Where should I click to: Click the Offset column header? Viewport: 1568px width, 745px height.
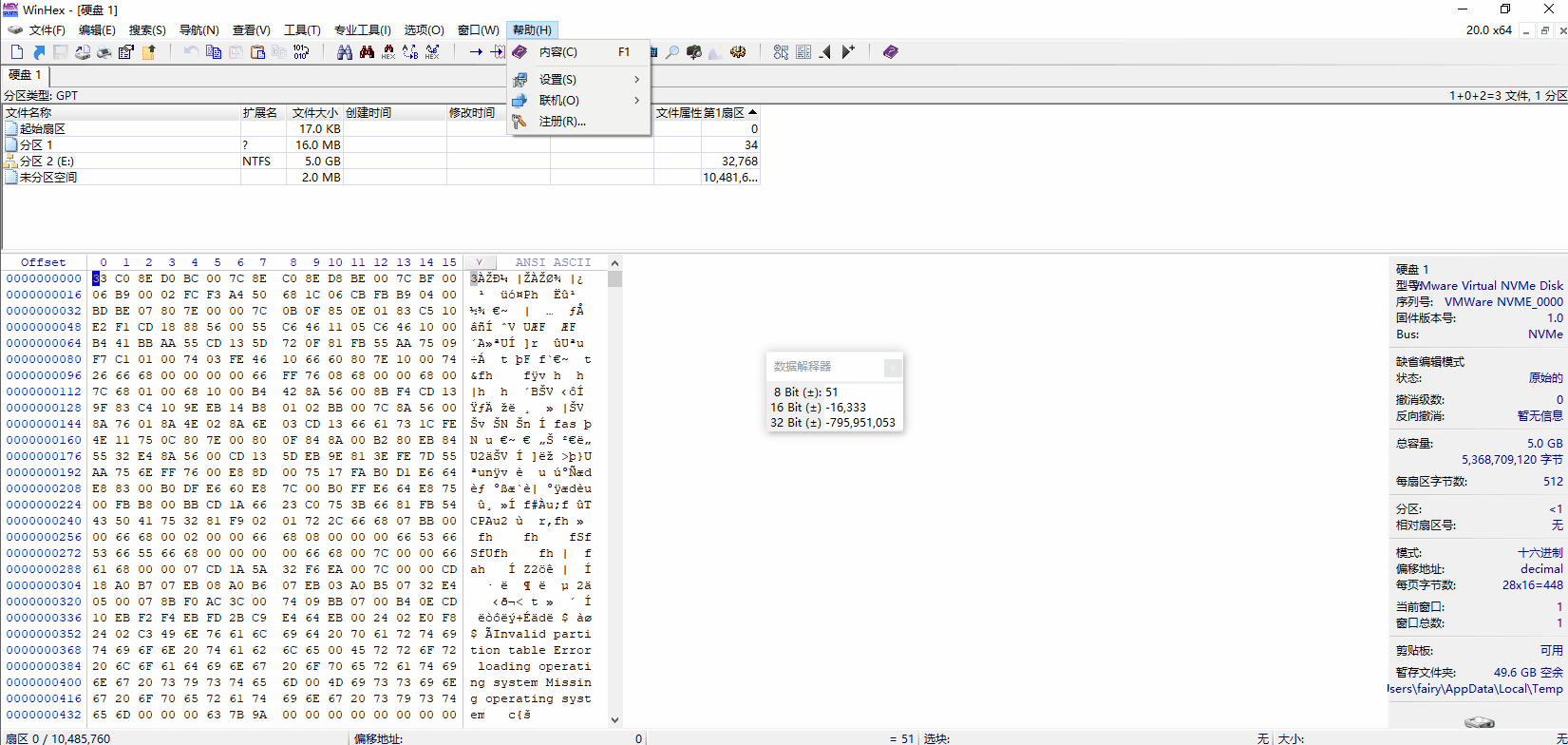point(44,262)
